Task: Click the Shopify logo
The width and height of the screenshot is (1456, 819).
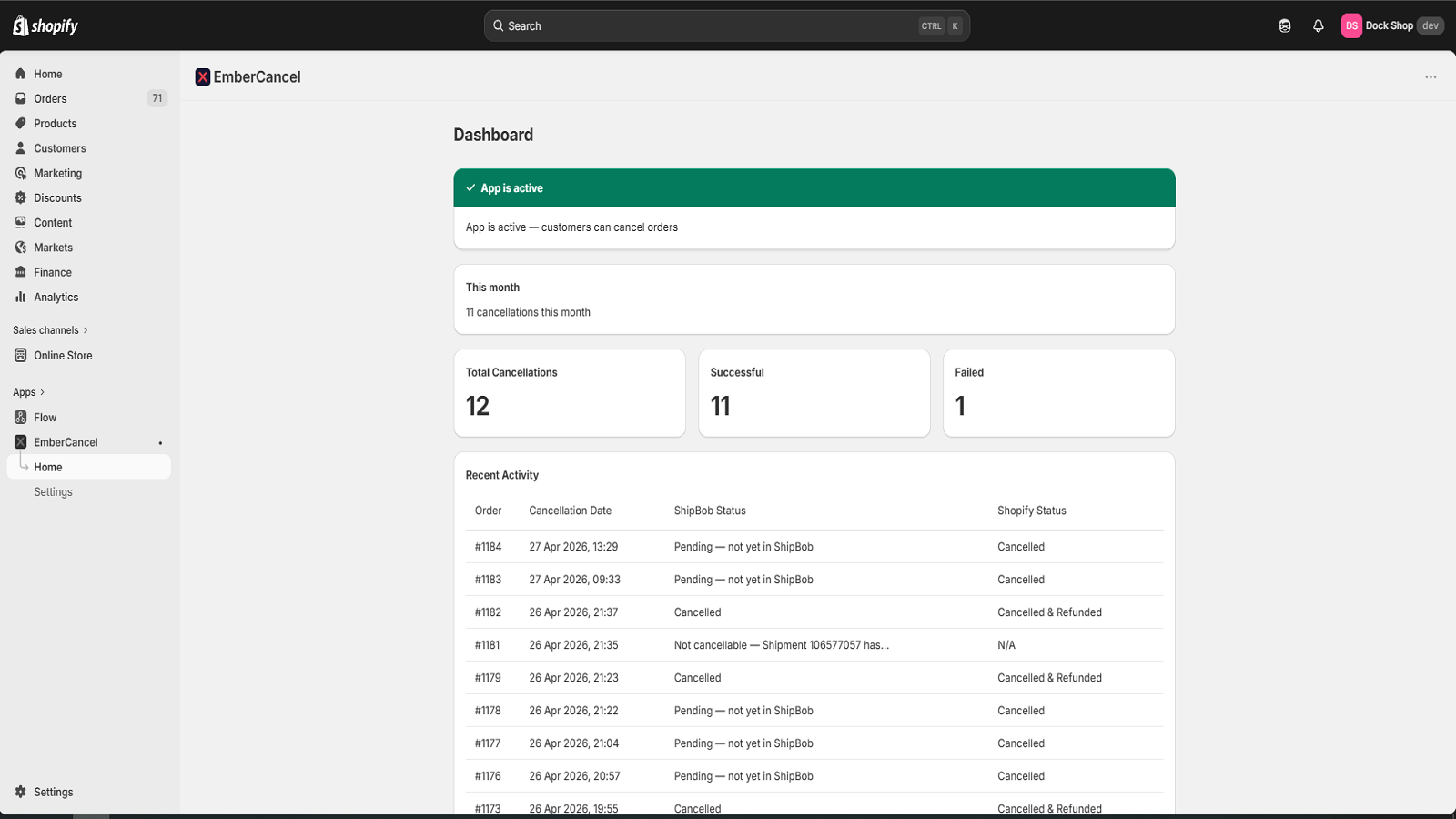Action: click(45, 25)
